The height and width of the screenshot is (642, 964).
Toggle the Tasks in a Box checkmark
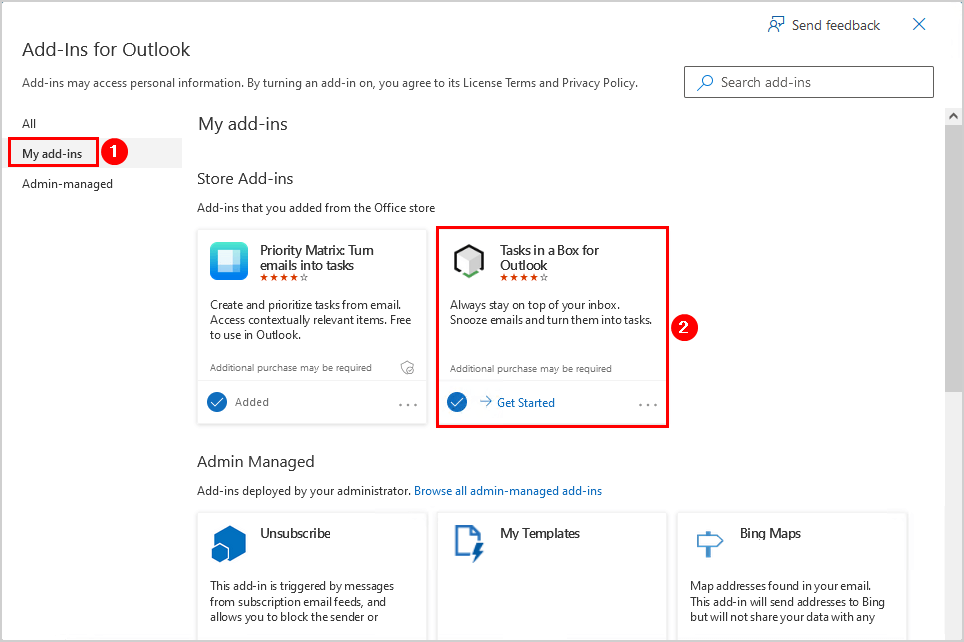(457, 402)
